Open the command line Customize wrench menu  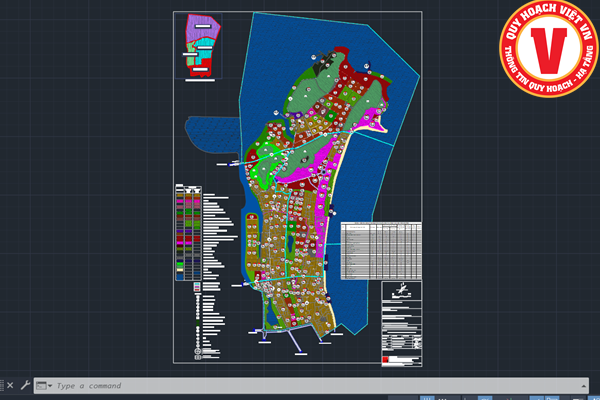tap(25, 385)
